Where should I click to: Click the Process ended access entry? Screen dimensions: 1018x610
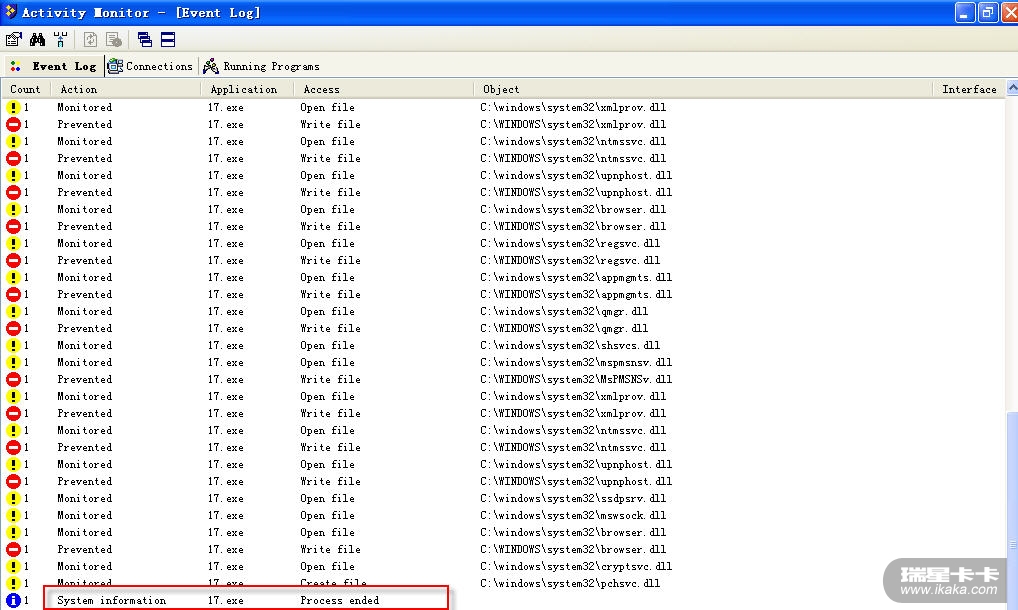[x=340, y=600]
